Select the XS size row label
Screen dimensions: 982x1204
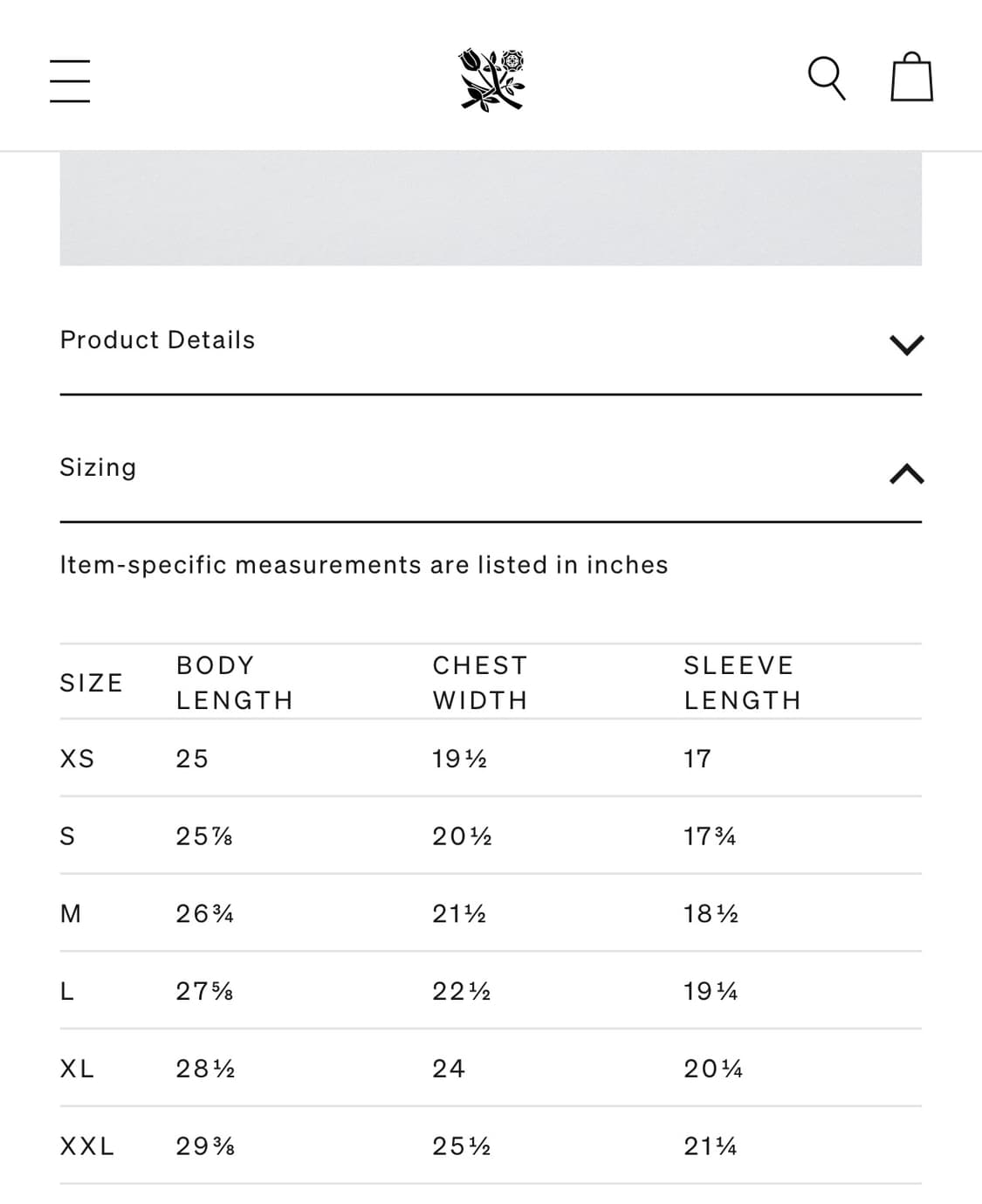[77, 759]
